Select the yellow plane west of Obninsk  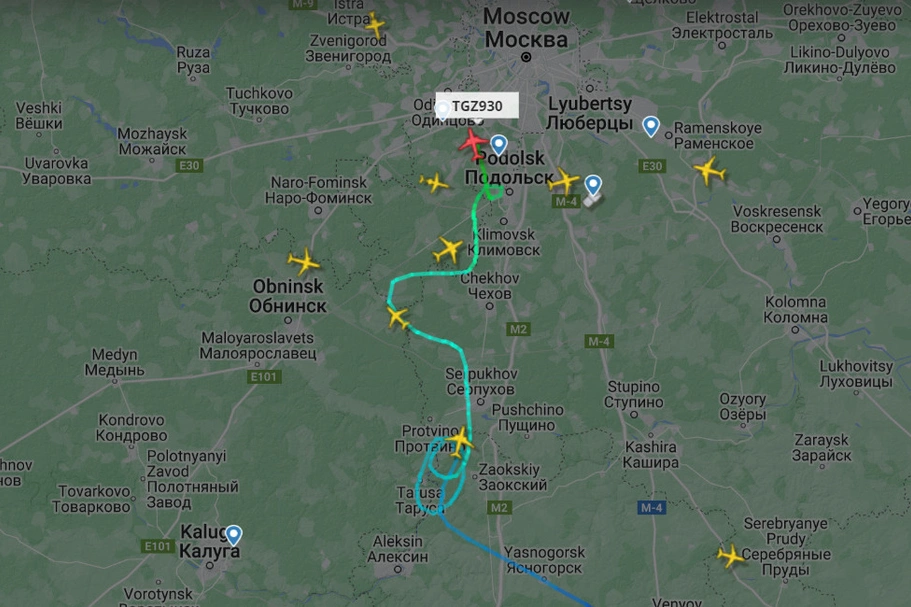[303, 262]
